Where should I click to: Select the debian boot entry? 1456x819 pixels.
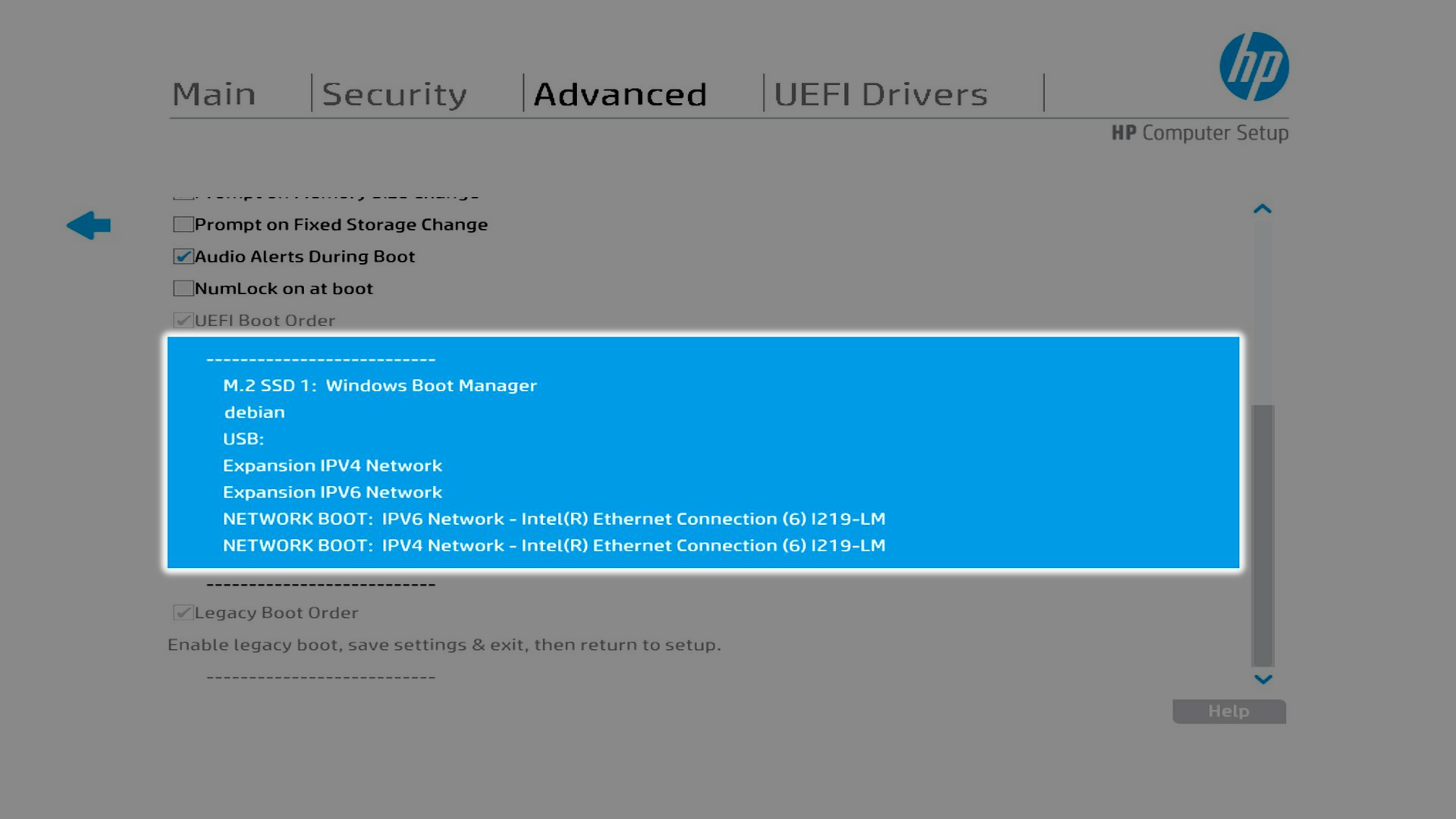point(255,413)
